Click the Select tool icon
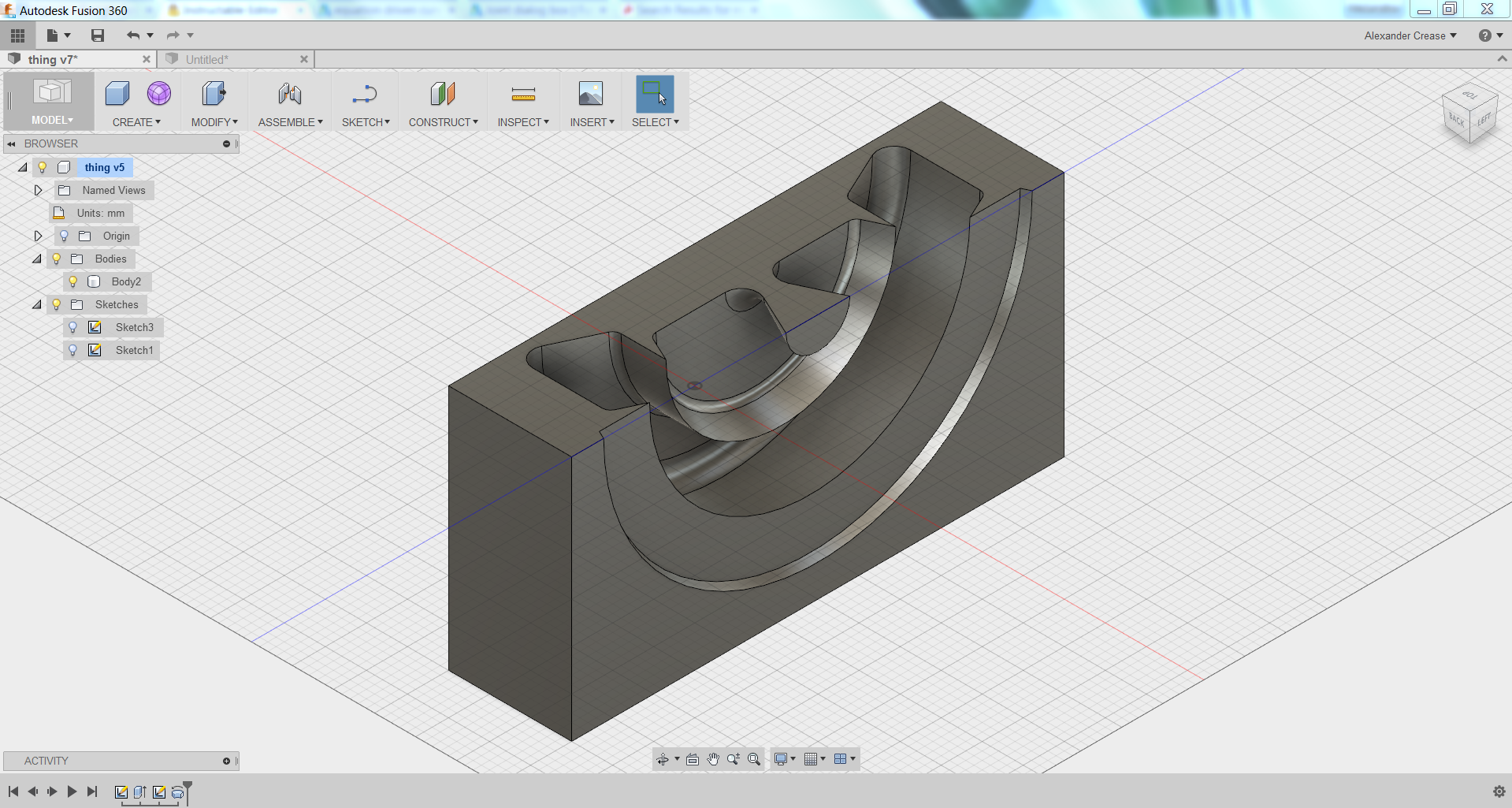Screen dimensions: 1512x808 [x=655, y=94]
